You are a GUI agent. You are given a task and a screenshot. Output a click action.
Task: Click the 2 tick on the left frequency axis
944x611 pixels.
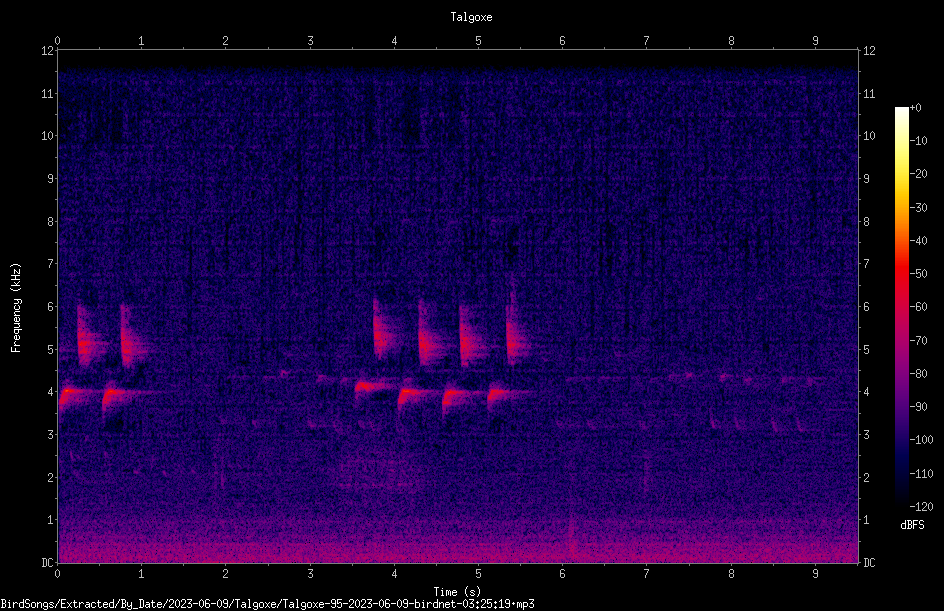click(x=50, y=477)
